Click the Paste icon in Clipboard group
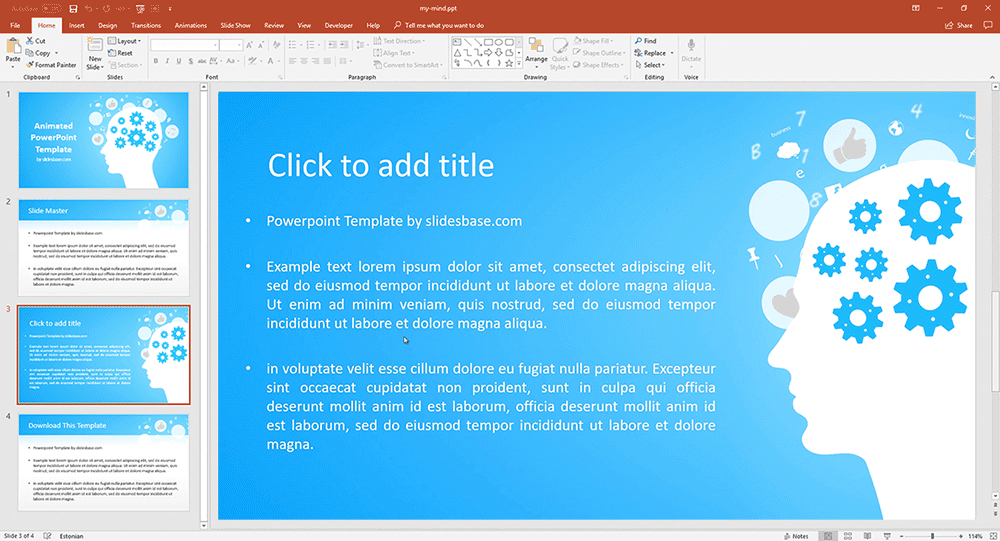Screen dimensions: 1000x541 (x=13, y=49)
